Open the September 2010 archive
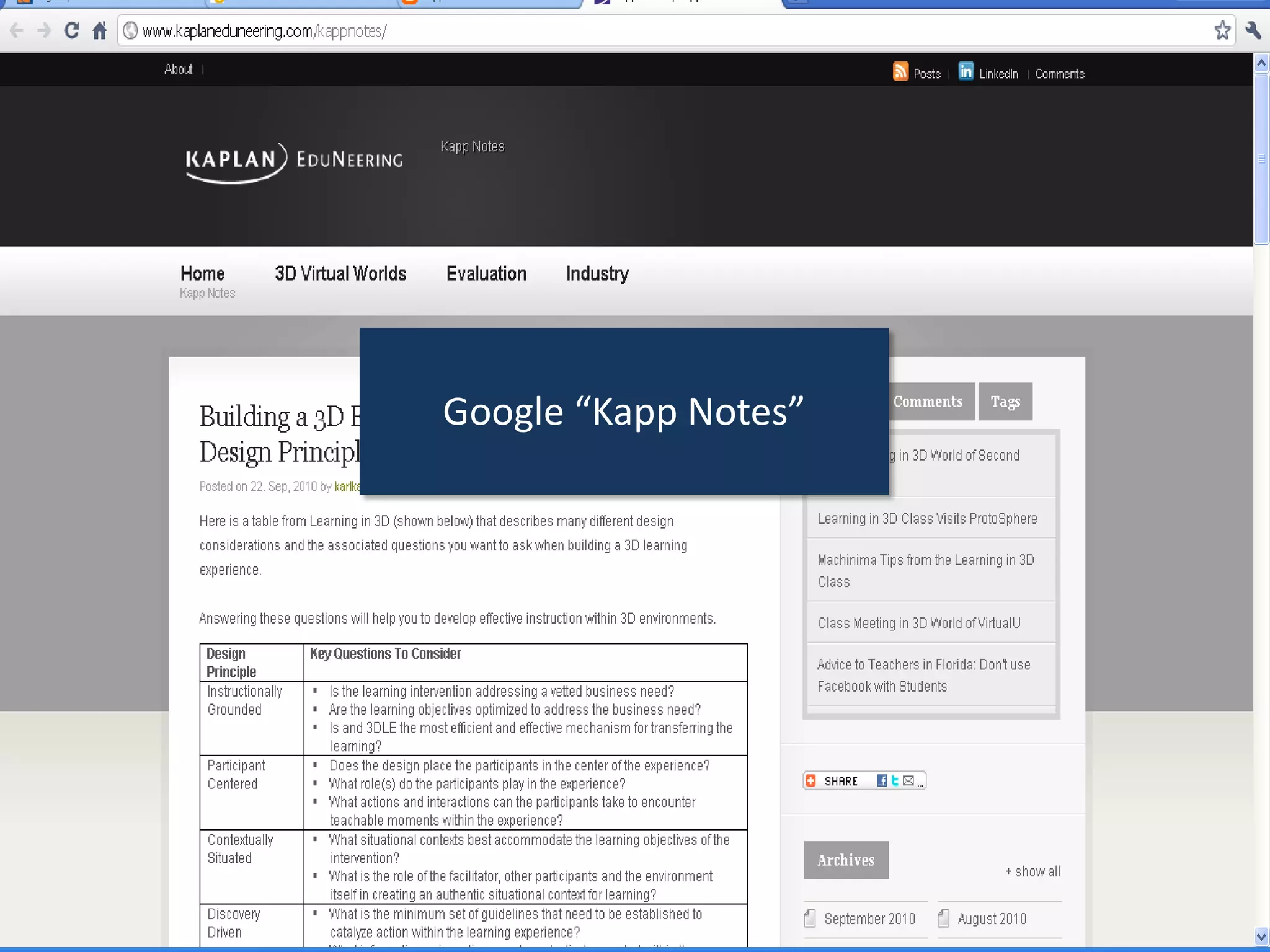This screenshot has width=1270, height=952. tap(869, 919)
